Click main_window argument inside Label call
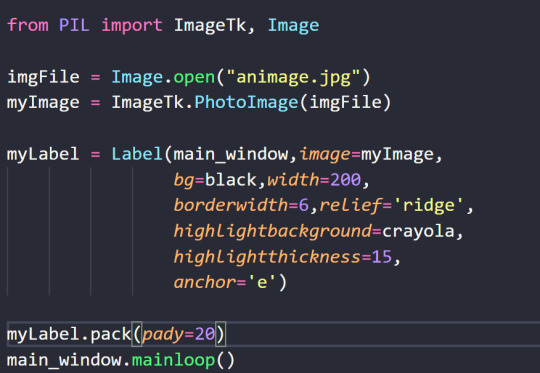The image size is (540, 373). 231,154
